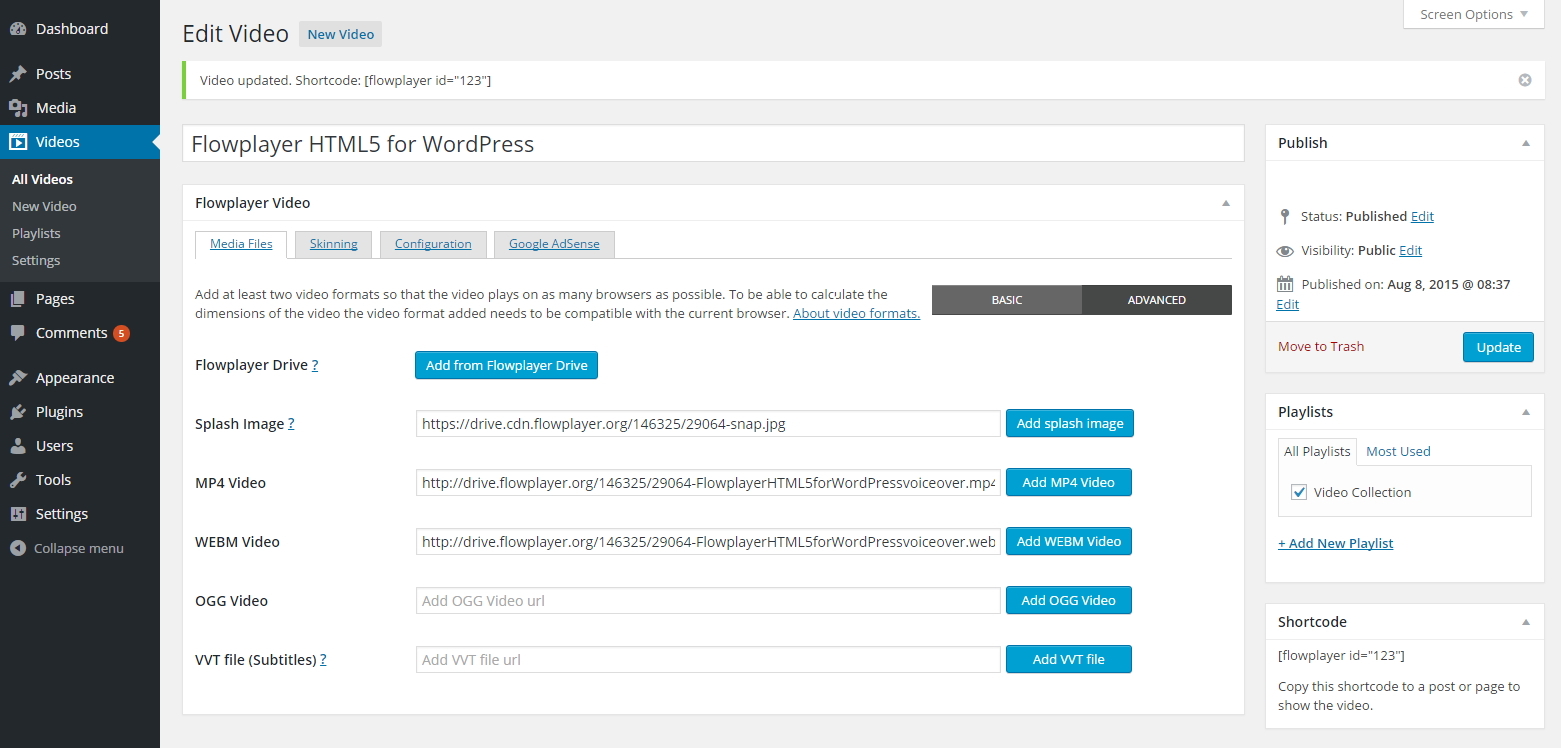Edit the publish Status link
The width and height of the screenshot is (1561, 748).
[x=1422, y=216]
